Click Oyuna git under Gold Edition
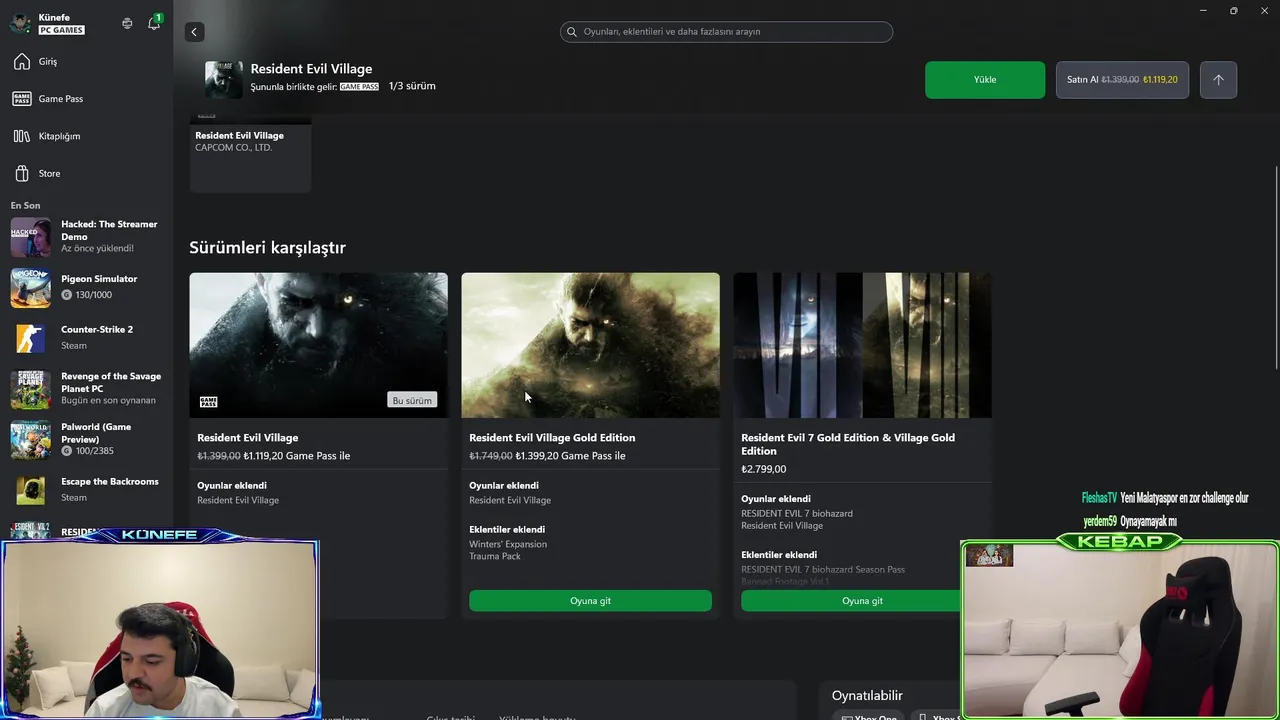 (x=590, y=601)
